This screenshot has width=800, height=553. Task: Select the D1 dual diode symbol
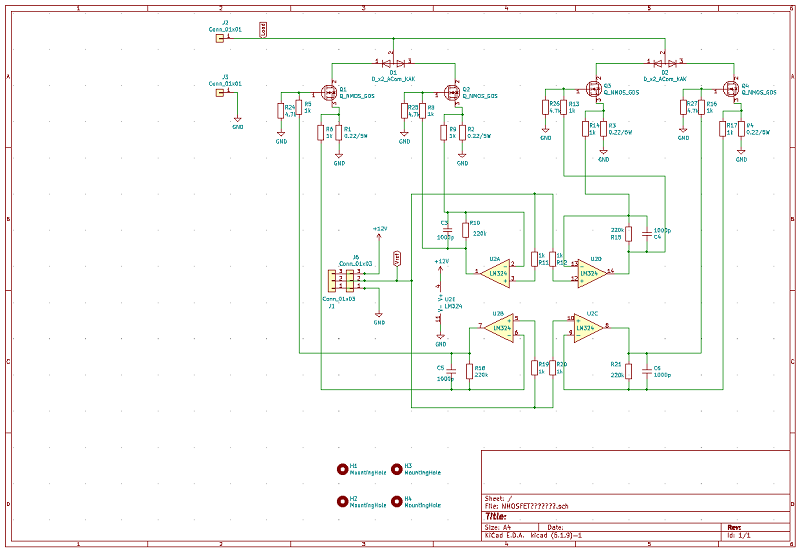tap(392, 62)
